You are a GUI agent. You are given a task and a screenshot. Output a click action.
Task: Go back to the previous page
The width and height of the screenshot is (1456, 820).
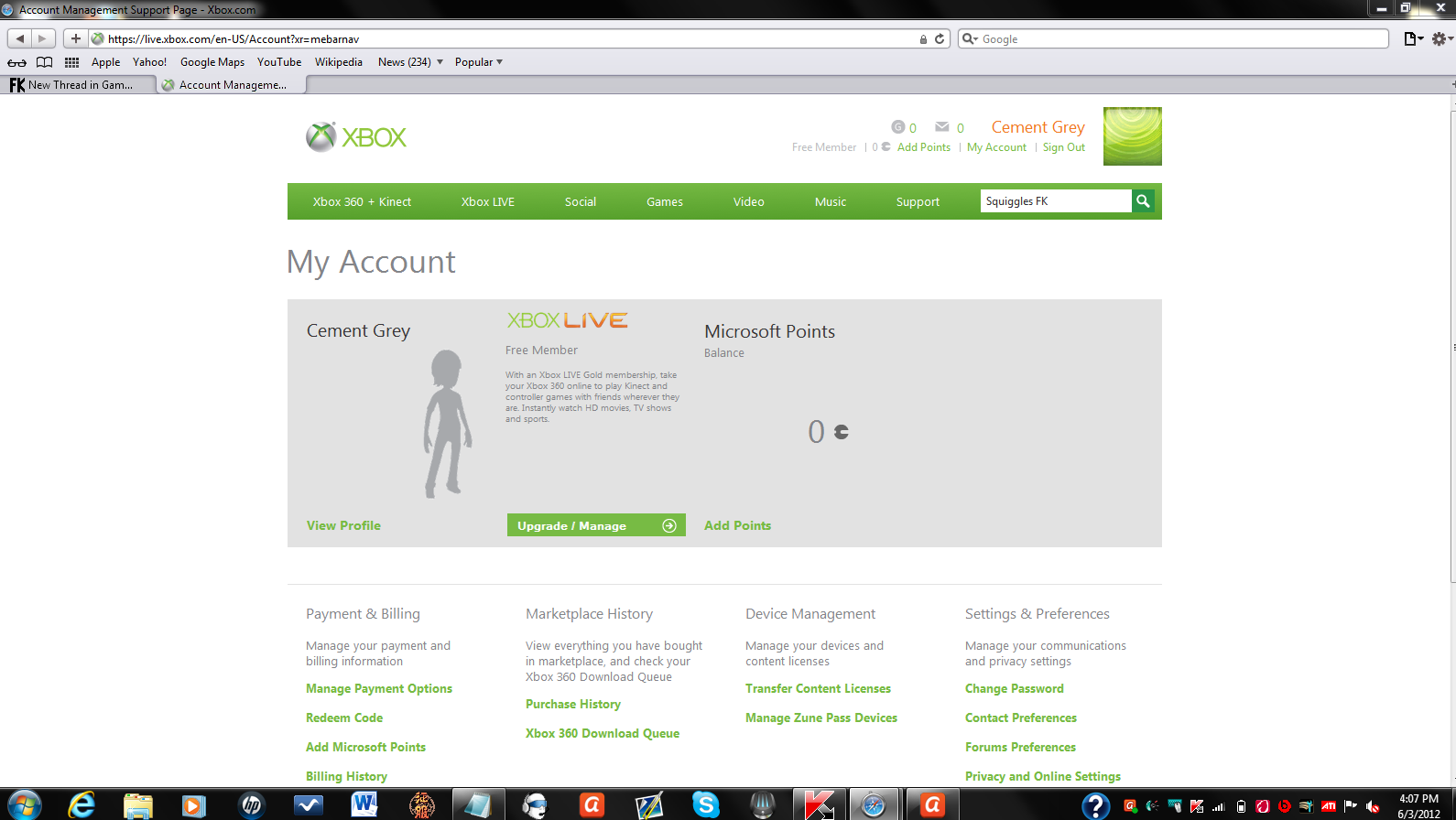(20, 38)
